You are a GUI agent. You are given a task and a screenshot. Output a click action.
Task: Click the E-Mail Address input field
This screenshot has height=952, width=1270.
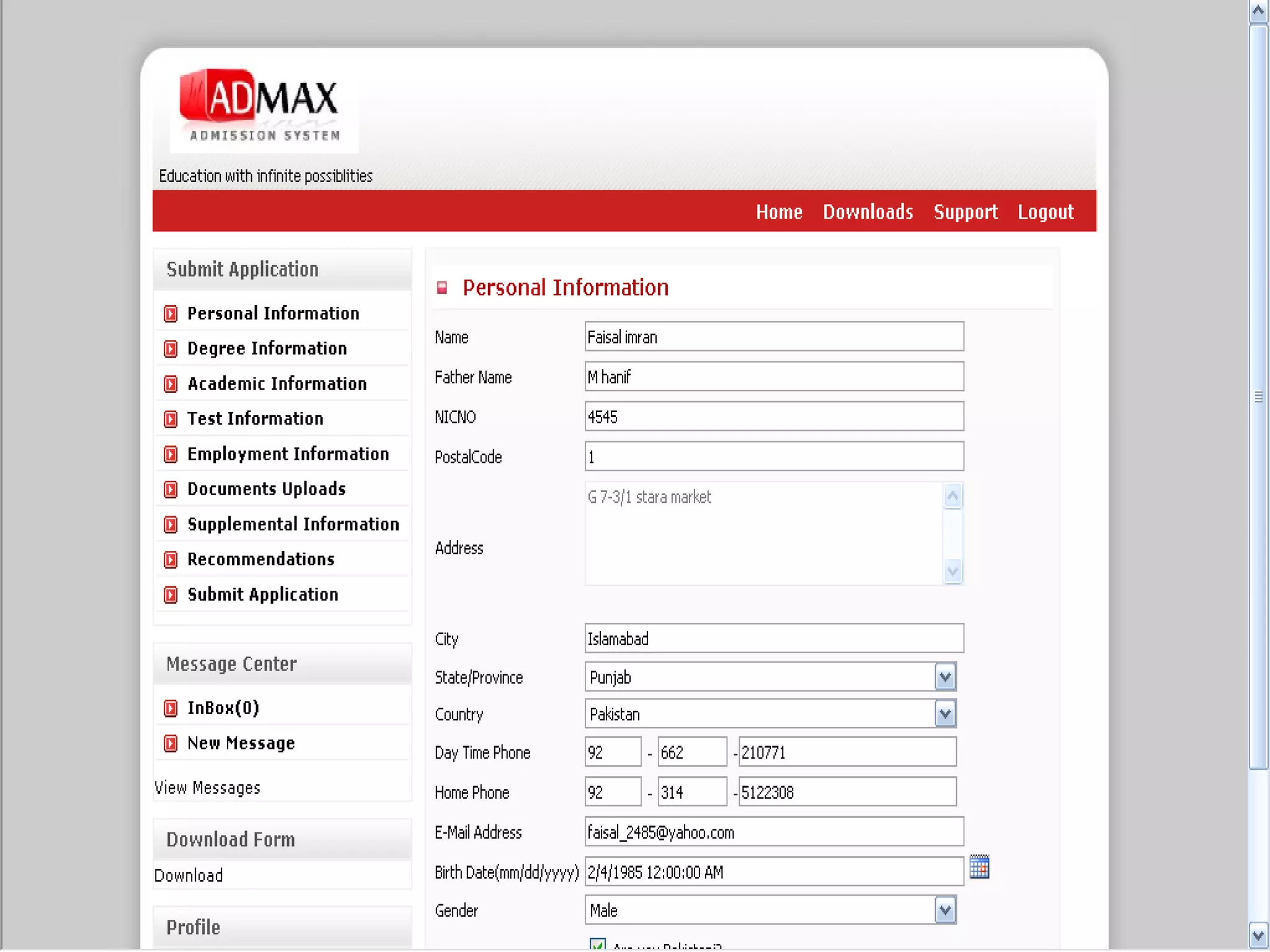773,832
